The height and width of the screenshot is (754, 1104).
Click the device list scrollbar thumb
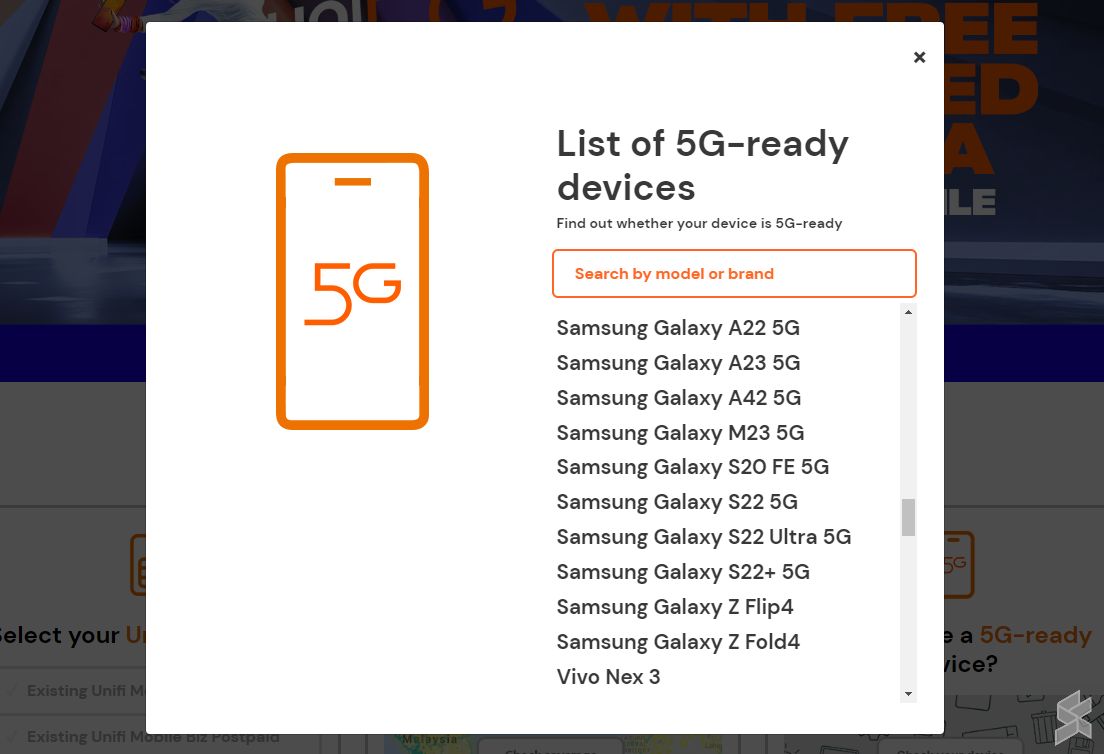tap(908, 518)
